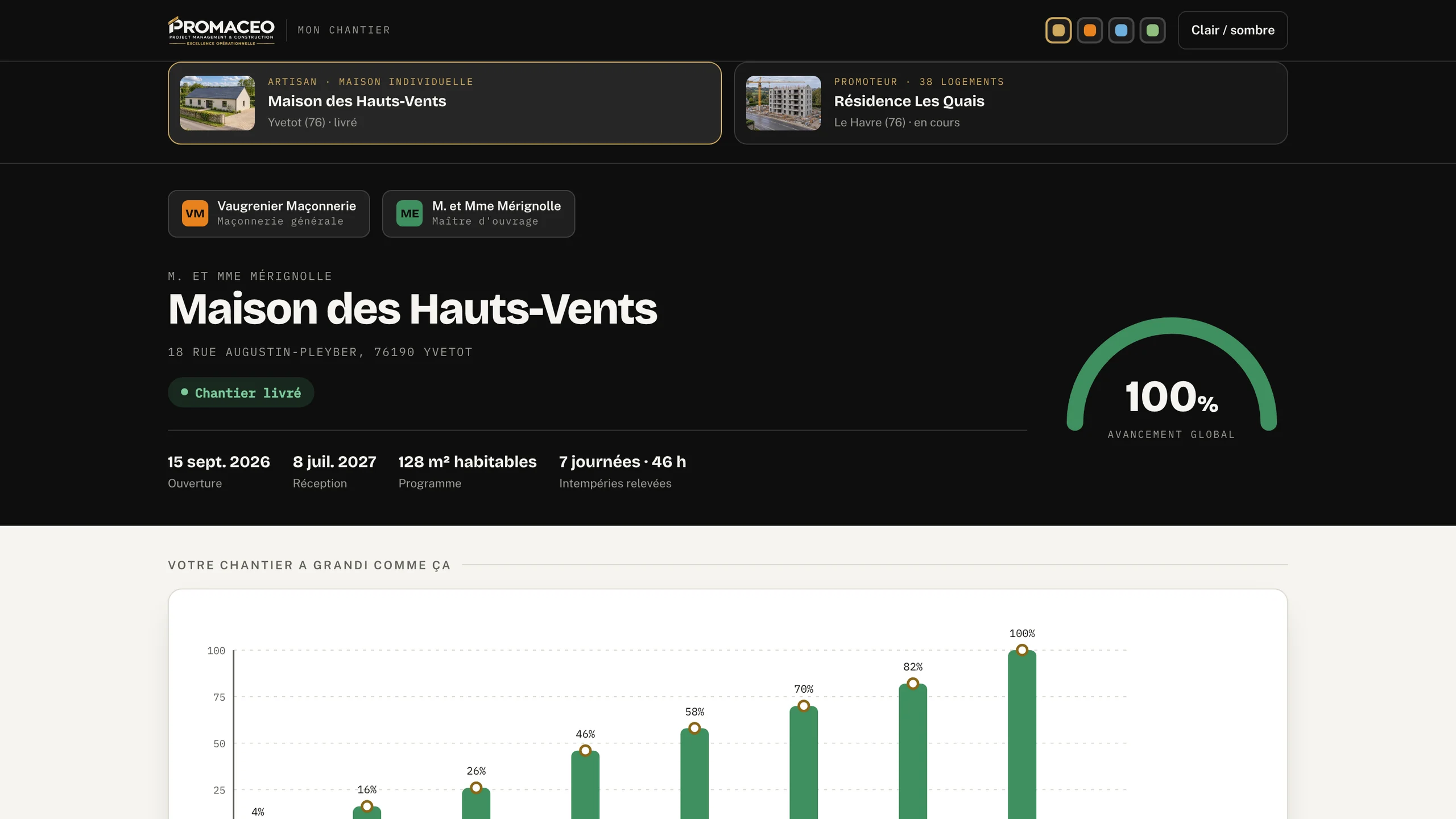Click the Résidence Les Quais building thumbnail

point(783,103)
